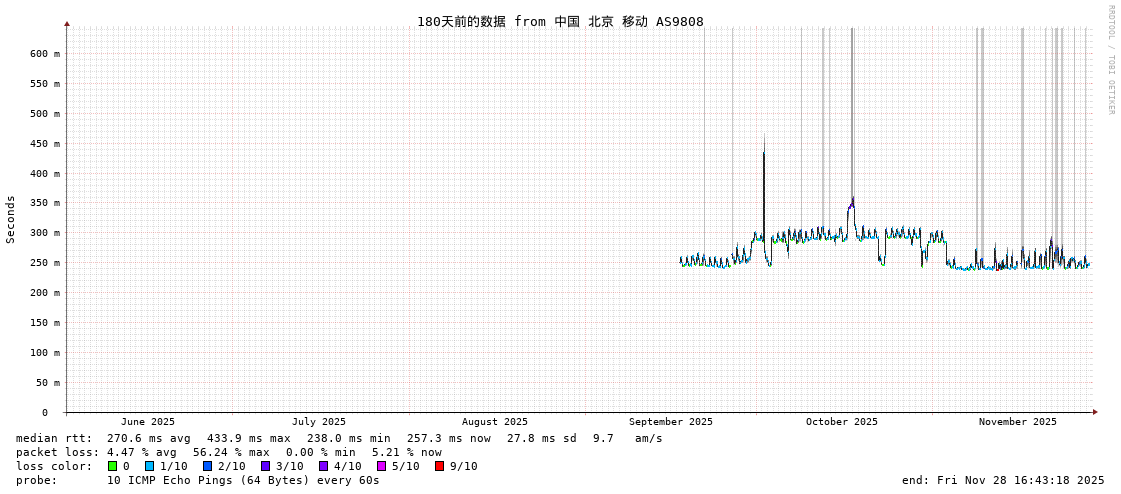Click the end timestamp text at bottom right

(1003, 480)
